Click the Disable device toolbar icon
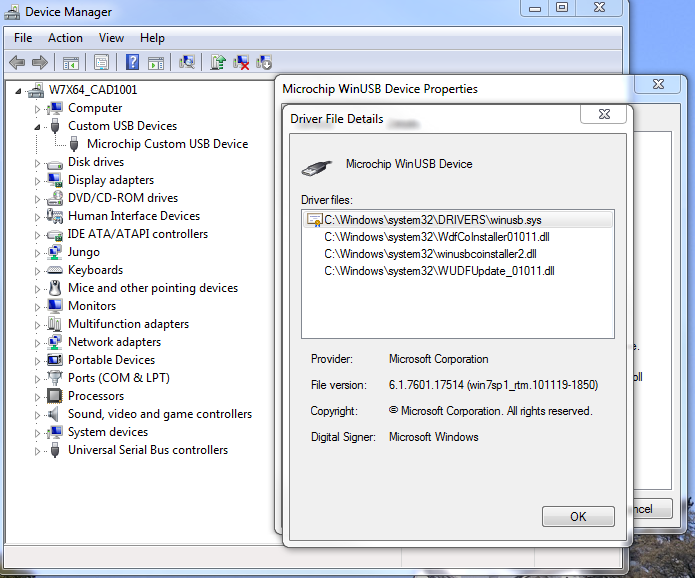The image size is (695, 578). click(x=264, y=62)
